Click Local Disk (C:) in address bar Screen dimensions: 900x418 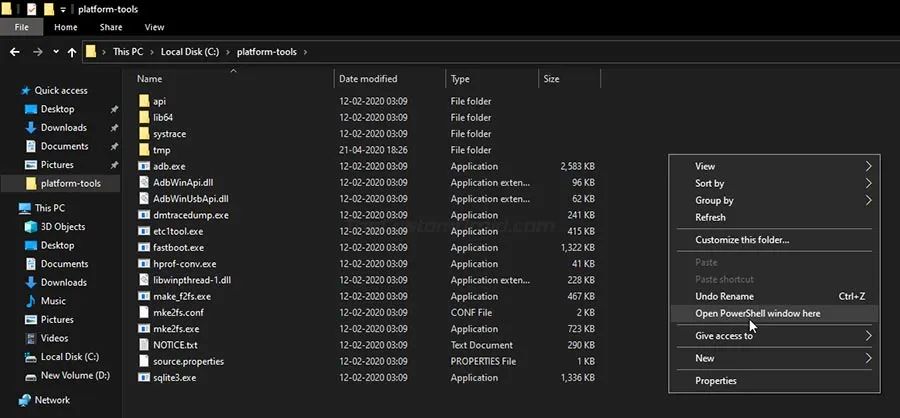tap(190, 52)
